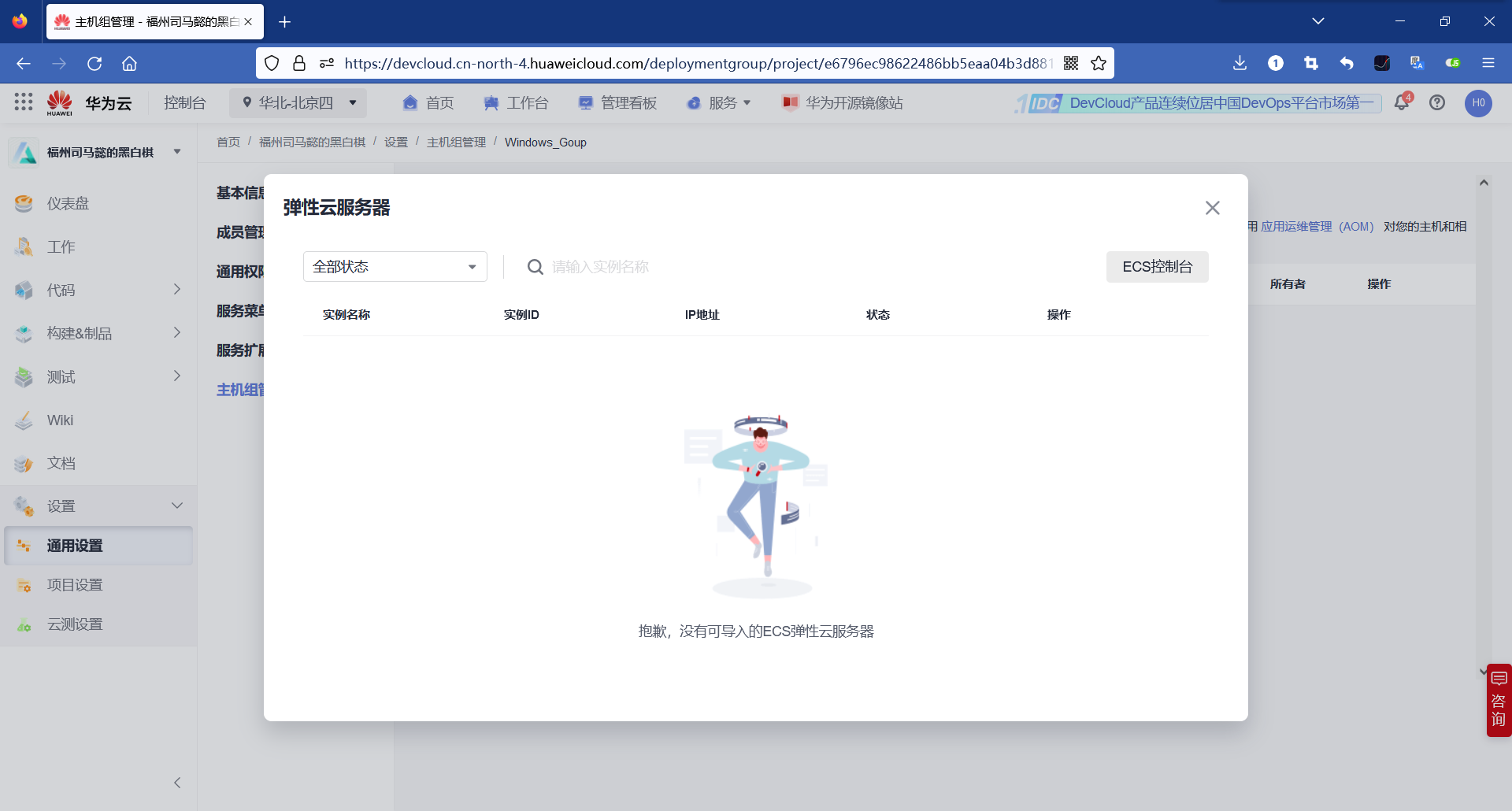1512x811 pixels.
Task: Open the dashboard 仪表盘 from sidebar
Action: 69,203
